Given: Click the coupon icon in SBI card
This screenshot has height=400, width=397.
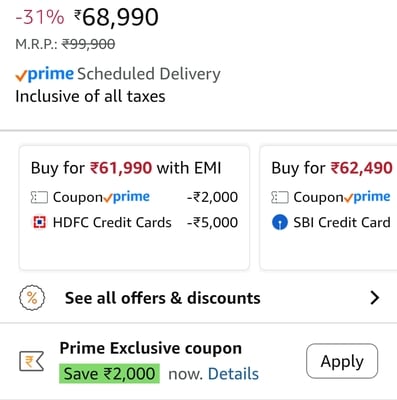Looking at the screenshot, I should pyautogui.click(x=279, y=197).
